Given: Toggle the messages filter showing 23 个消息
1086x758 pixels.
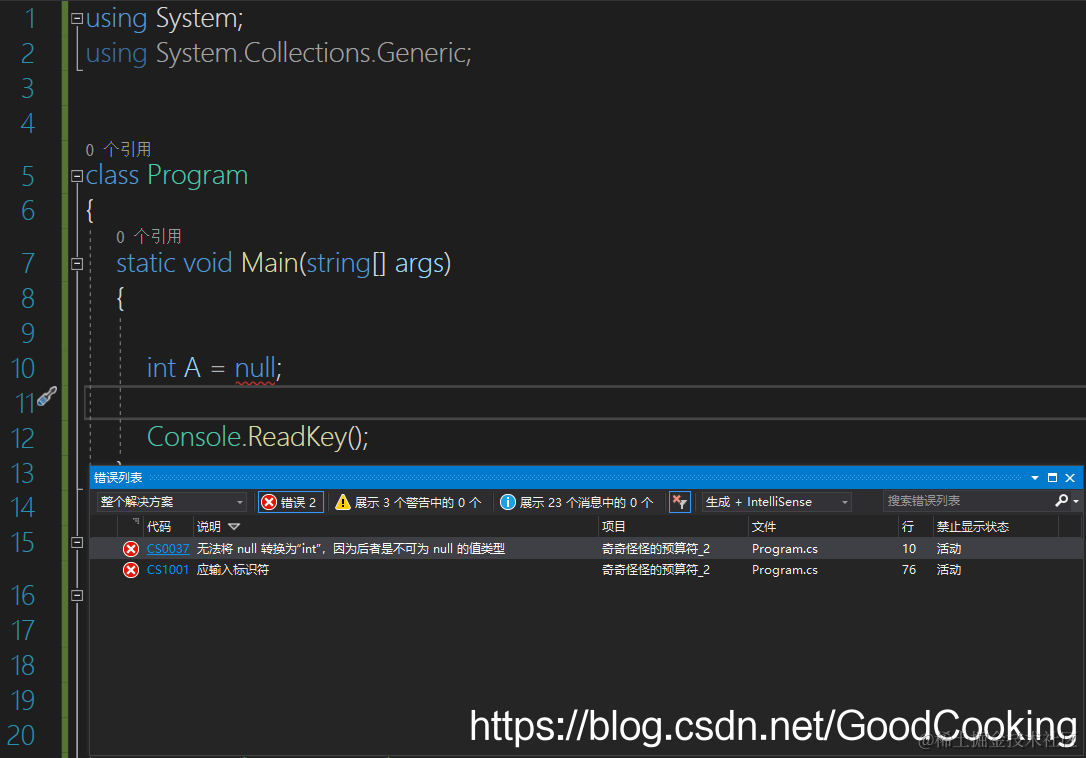Looking at the screenshot, I should pos(576,502).
